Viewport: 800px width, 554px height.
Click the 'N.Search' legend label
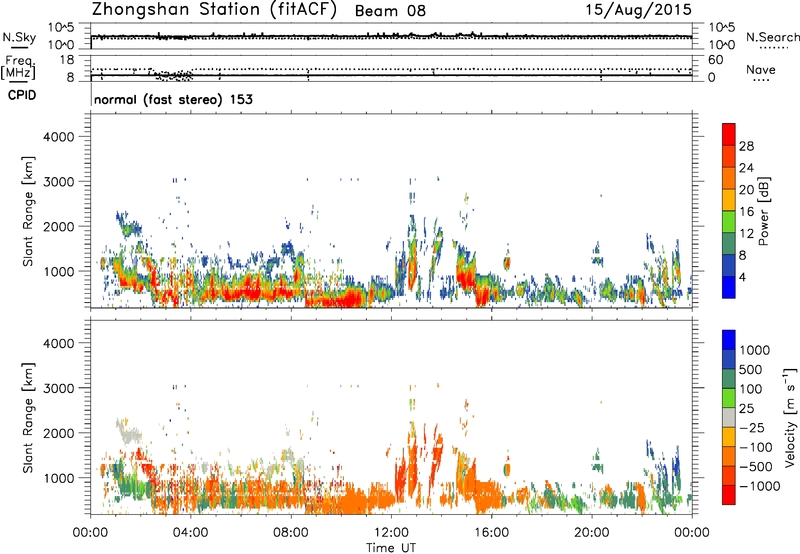point(773,37)
